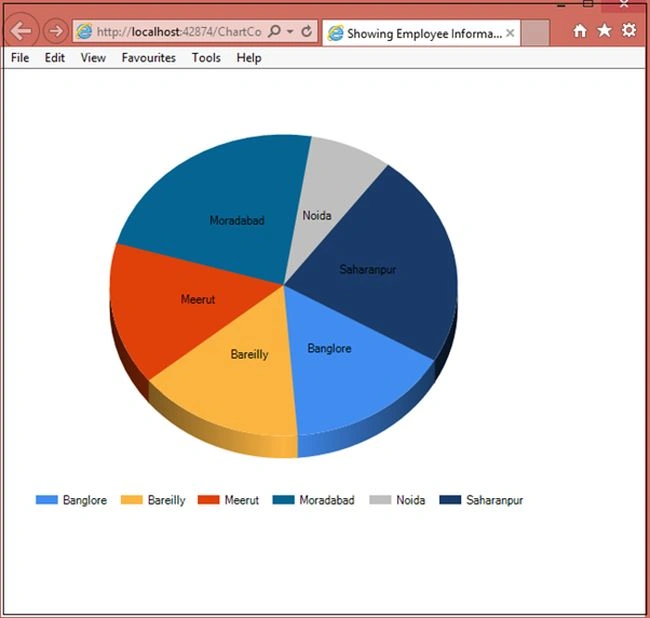Go forward with the forward arrow button
650x618 pixels.
pyautogui.click(x=55, y=31)
